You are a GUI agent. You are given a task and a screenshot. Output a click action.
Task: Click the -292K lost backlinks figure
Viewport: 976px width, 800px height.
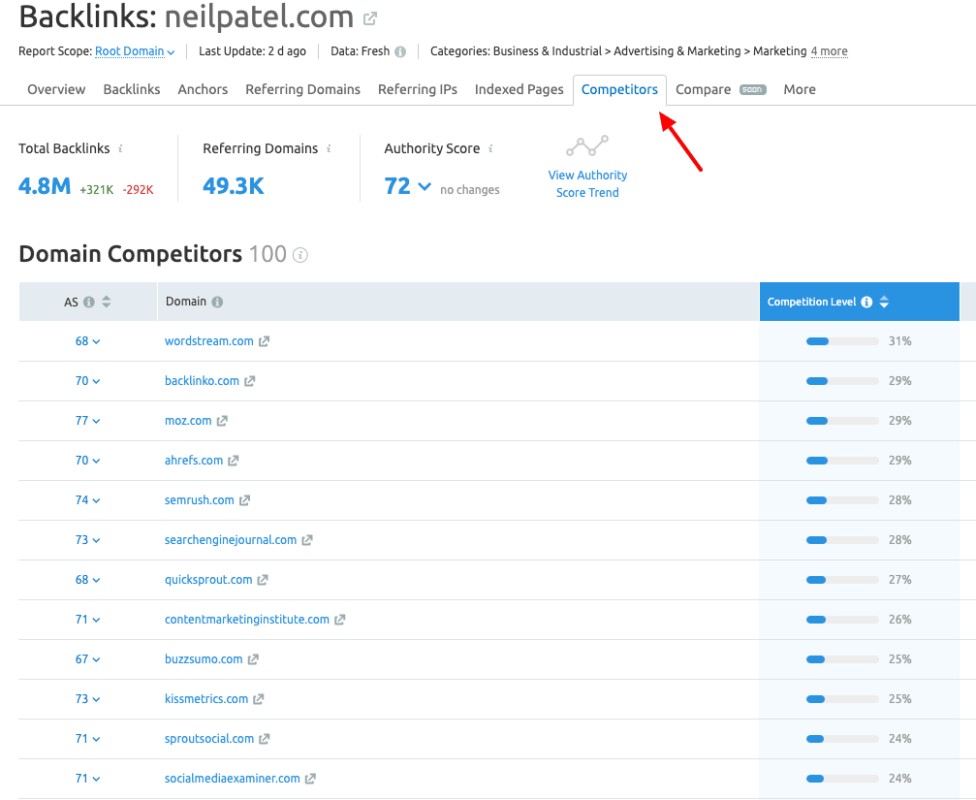pos(138,190)
